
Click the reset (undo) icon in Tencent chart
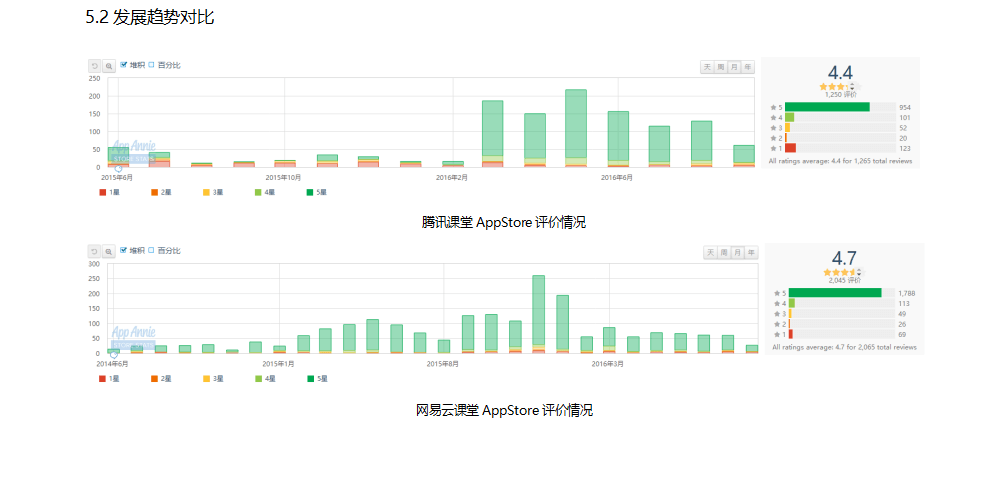[x=94, y=66]
